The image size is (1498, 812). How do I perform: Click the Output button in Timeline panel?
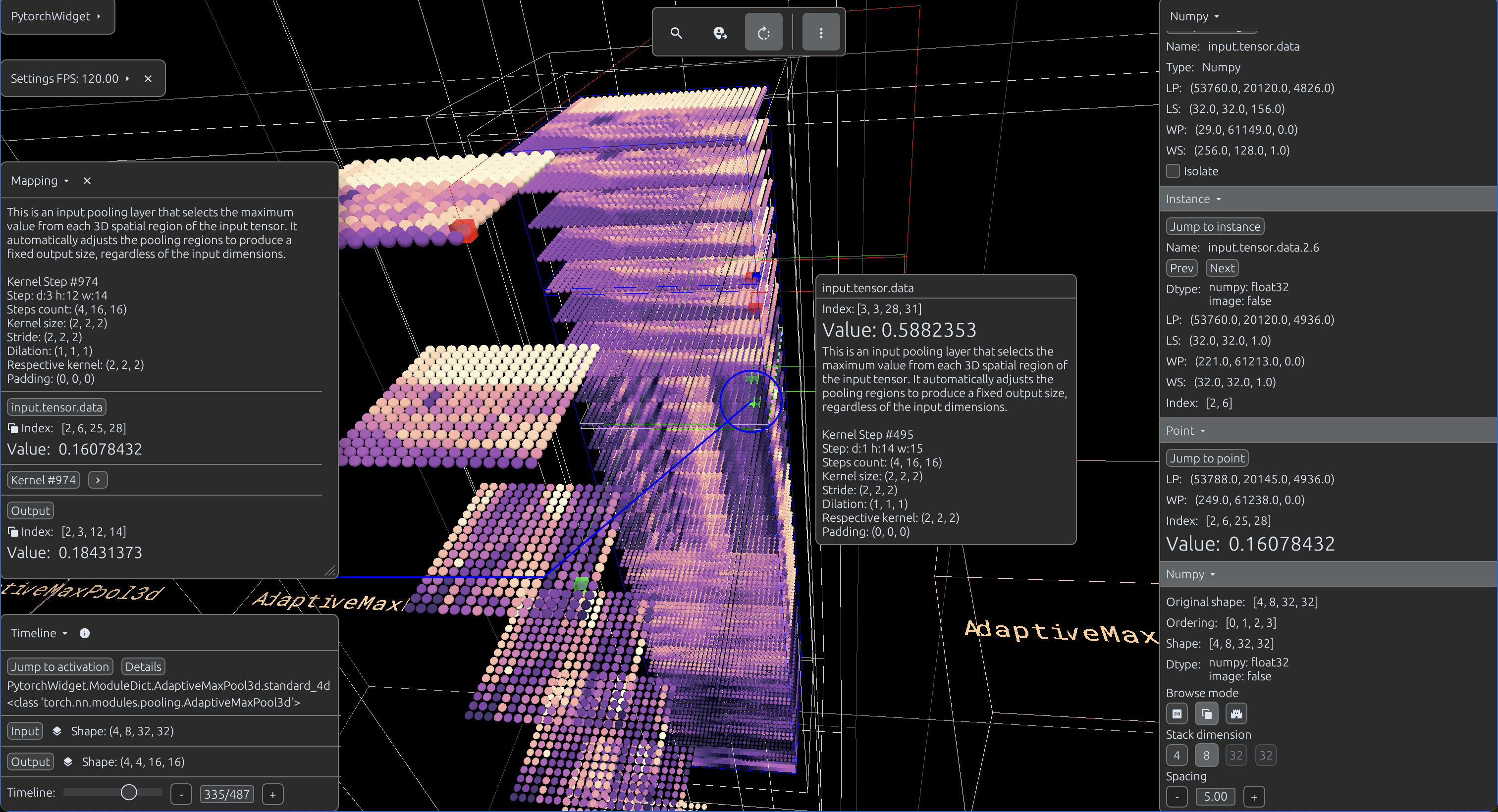30,761
